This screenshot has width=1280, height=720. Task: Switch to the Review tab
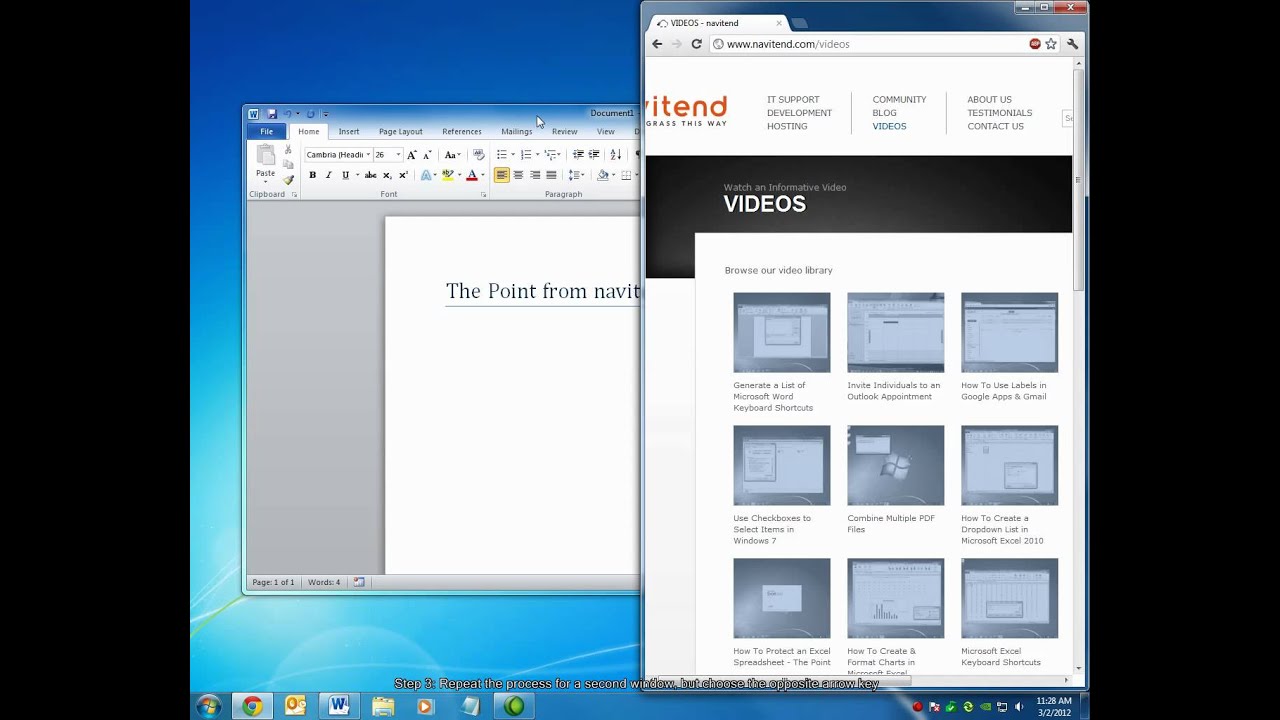pos(565,131)
